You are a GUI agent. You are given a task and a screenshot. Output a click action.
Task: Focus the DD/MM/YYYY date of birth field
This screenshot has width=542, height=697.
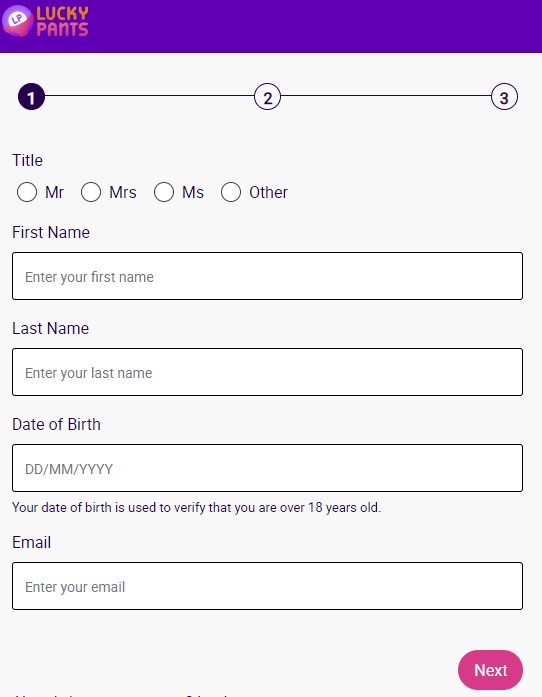tap(267, 468)
